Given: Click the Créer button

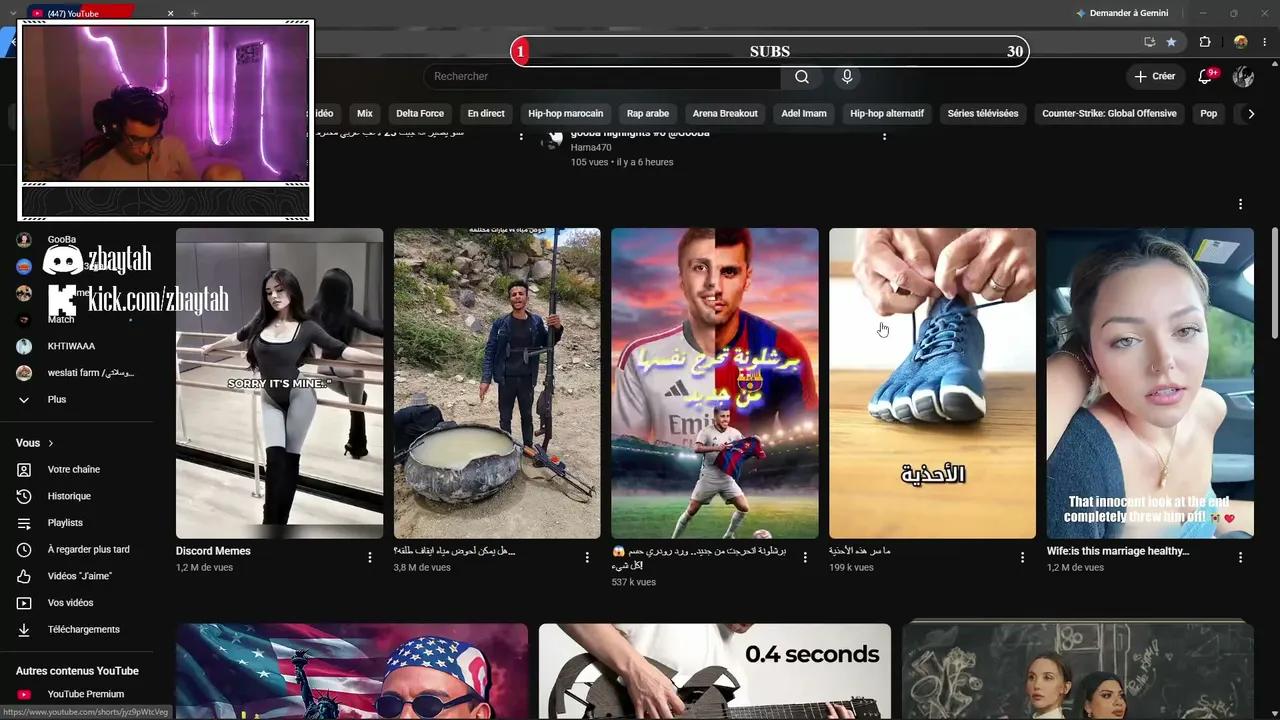Looking at the screenshot, I should (x=1155, y=76).
